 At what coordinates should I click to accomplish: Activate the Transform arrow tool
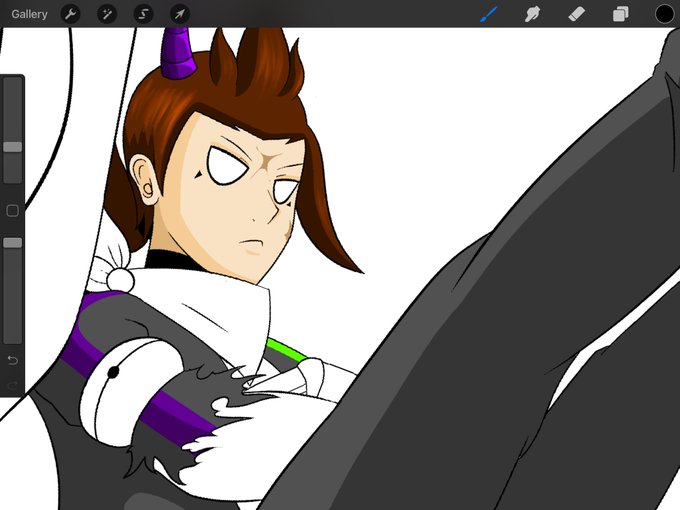point(180,14)
